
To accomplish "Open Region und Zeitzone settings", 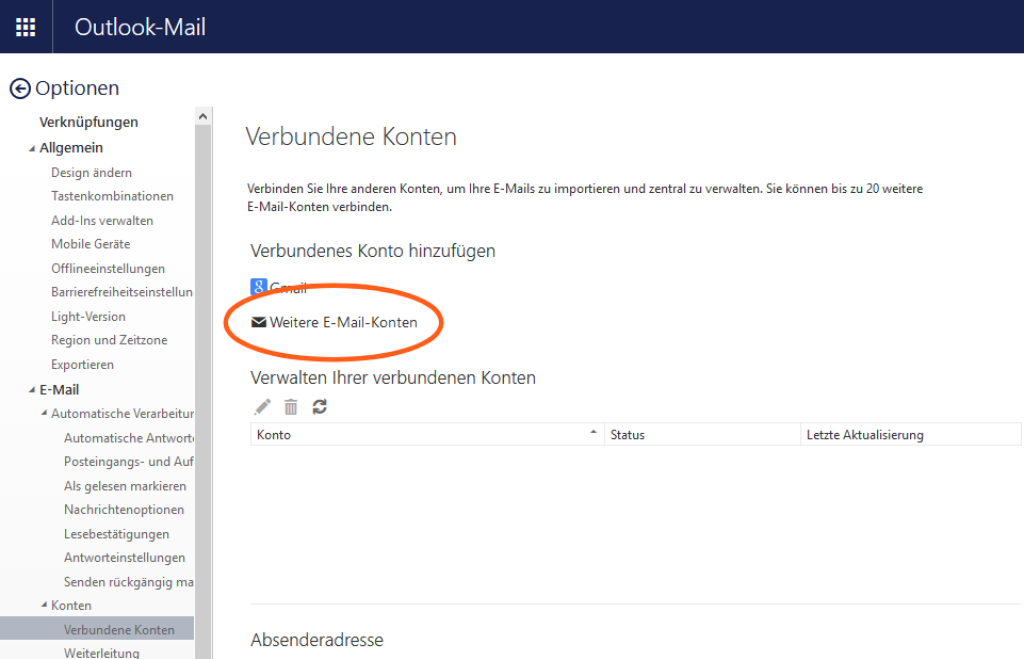I will coord(109,340).
